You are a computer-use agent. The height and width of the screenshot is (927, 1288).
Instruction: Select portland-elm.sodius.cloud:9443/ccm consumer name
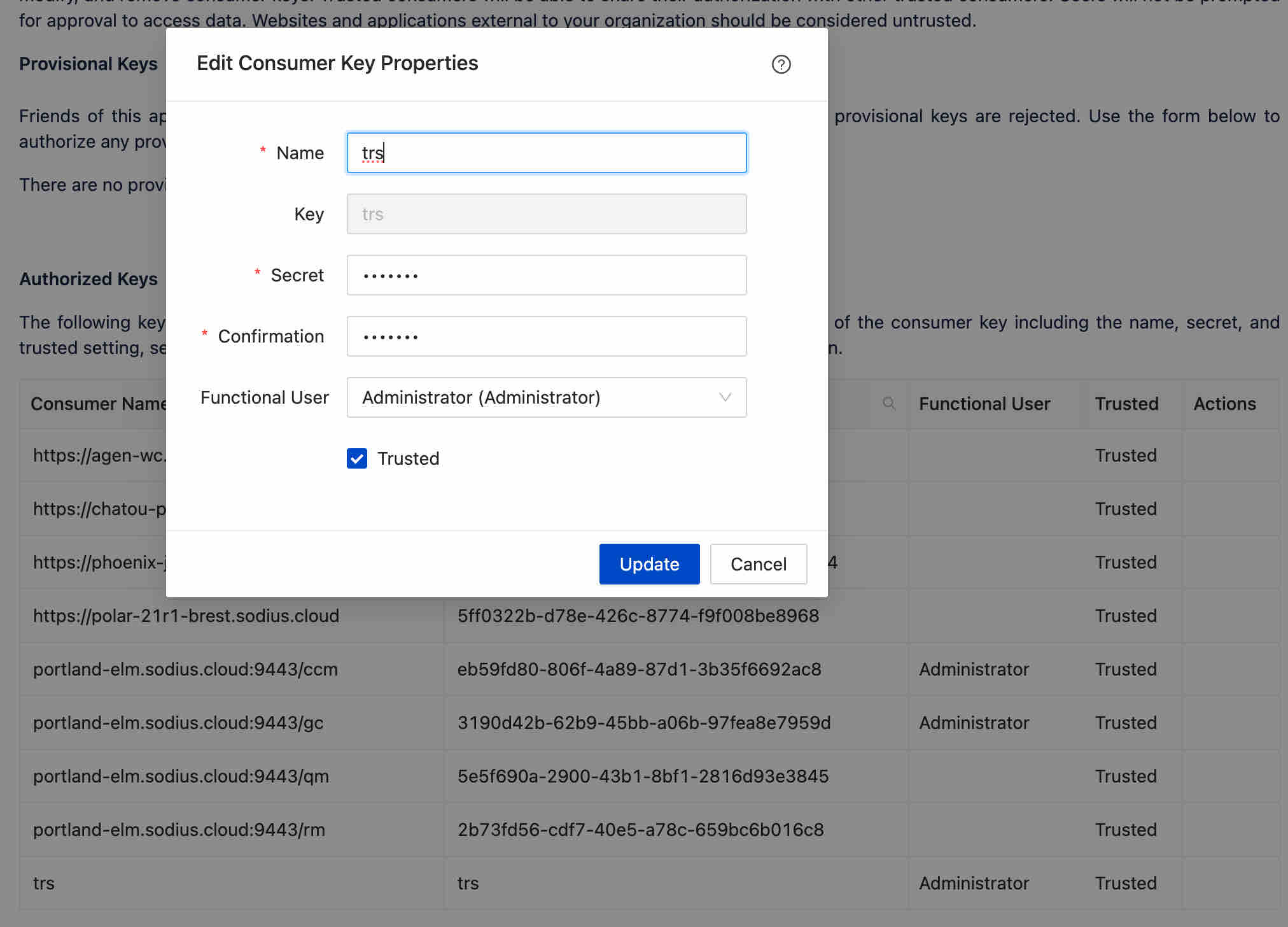(185, 669)
